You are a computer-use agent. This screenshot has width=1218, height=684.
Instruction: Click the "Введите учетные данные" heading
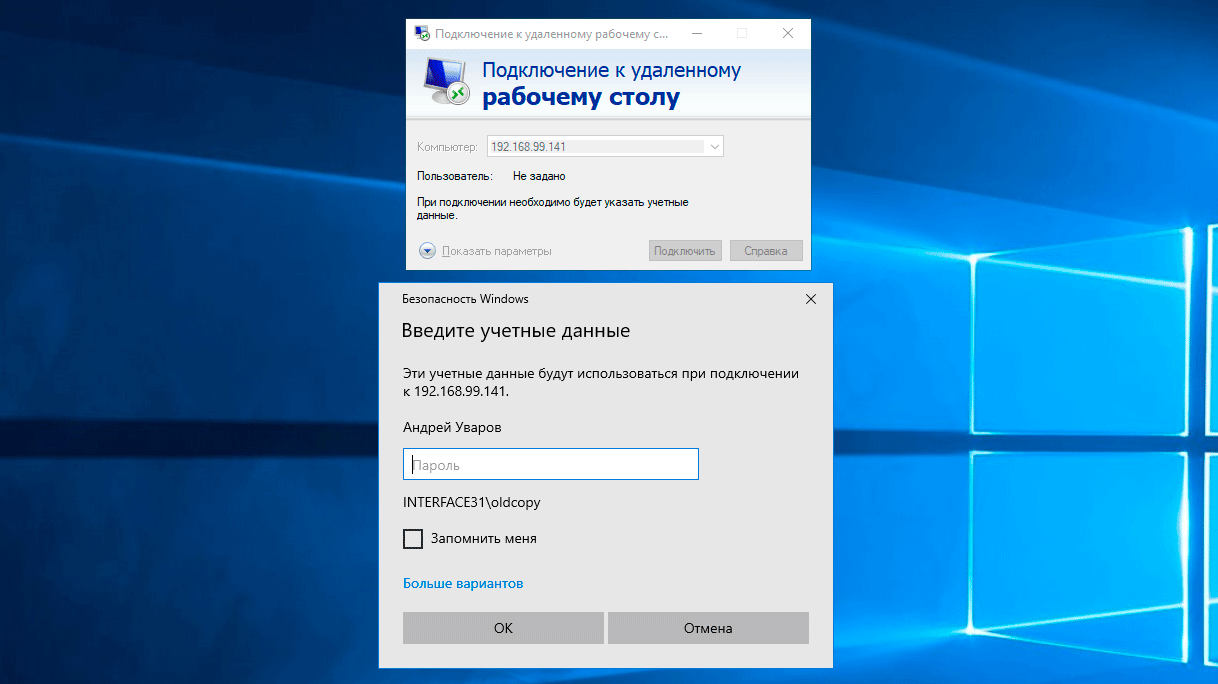[x=516, y=331]
